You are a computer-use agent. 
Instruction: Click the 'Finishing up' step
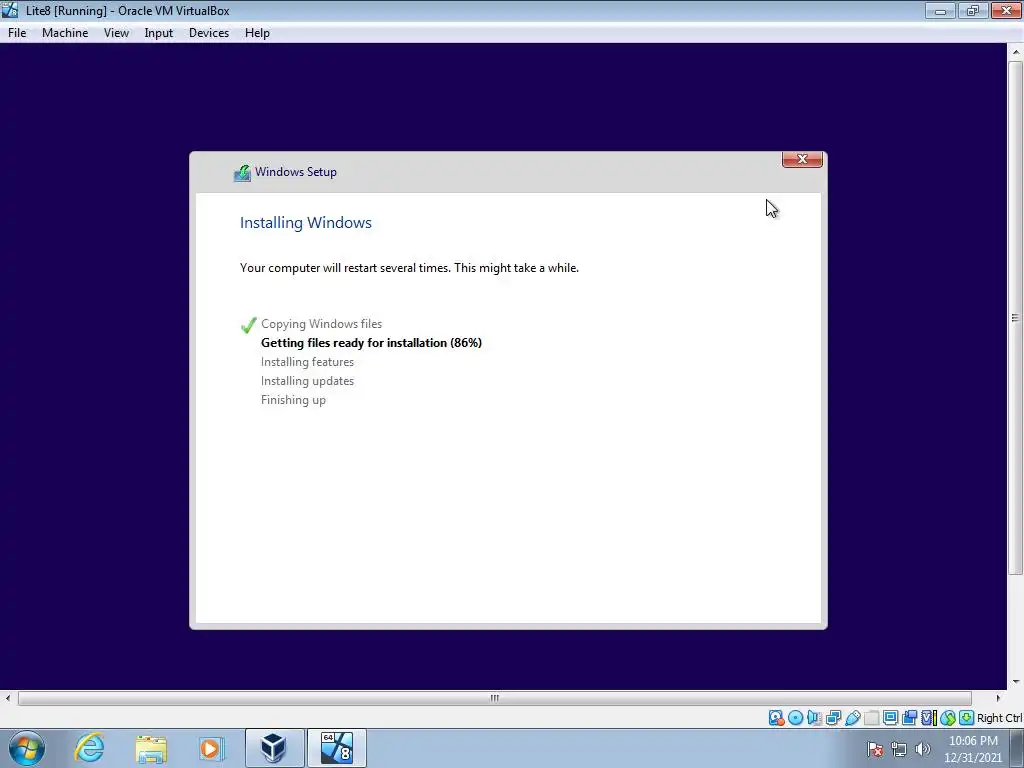pos(293,400)
